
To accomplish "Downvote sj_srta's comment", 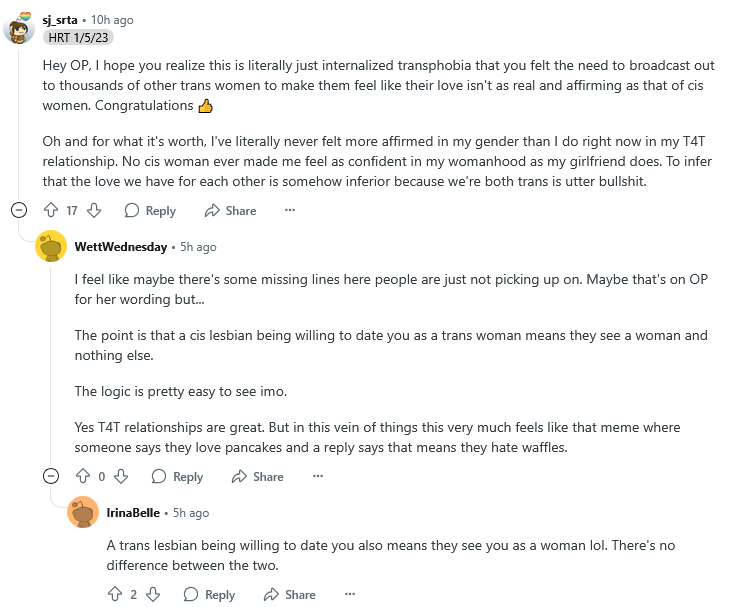I will [x=94, y=211].
